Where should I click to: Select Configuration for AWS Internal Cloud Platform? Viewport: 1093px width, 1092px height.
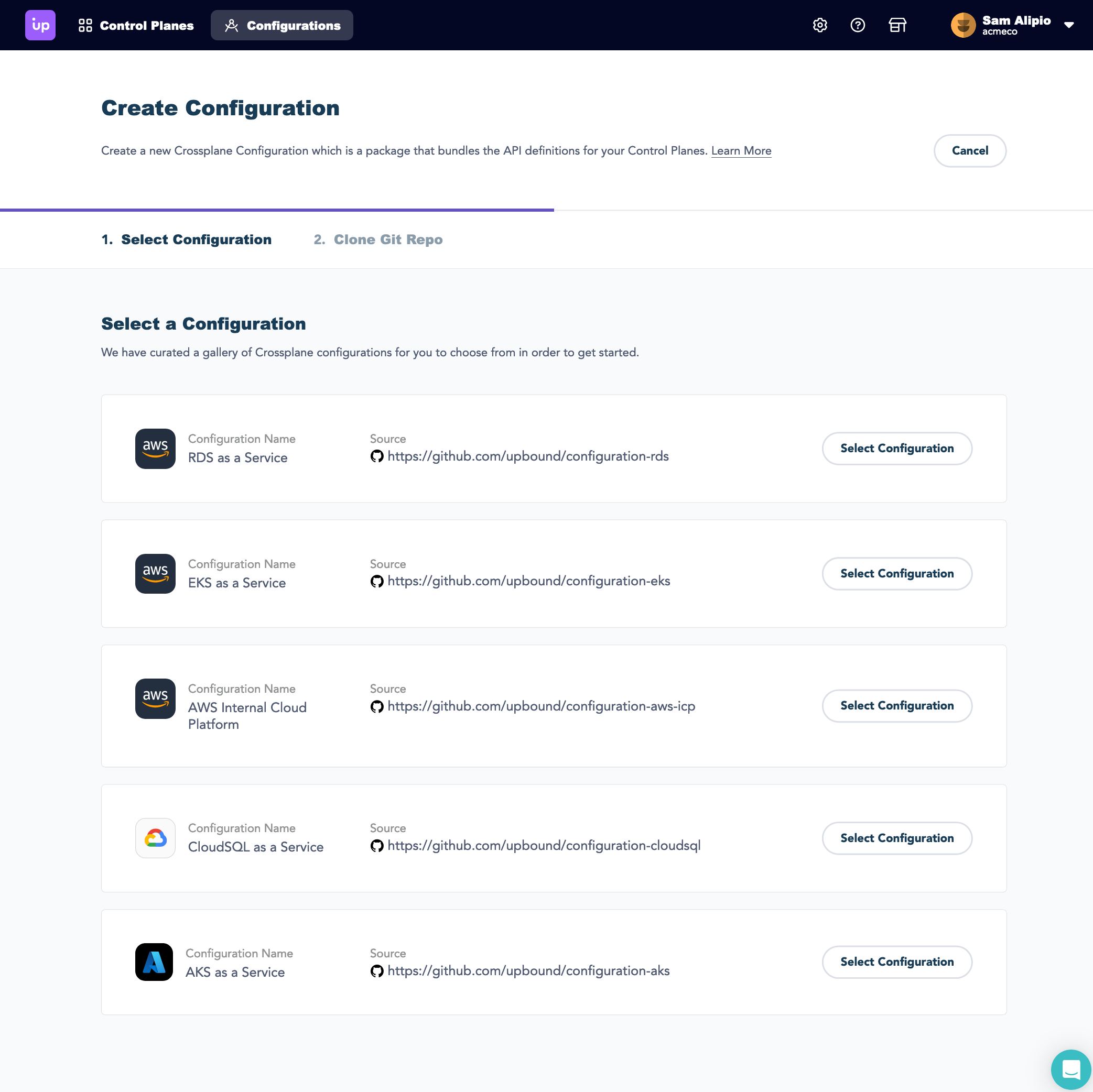point(897,705)
